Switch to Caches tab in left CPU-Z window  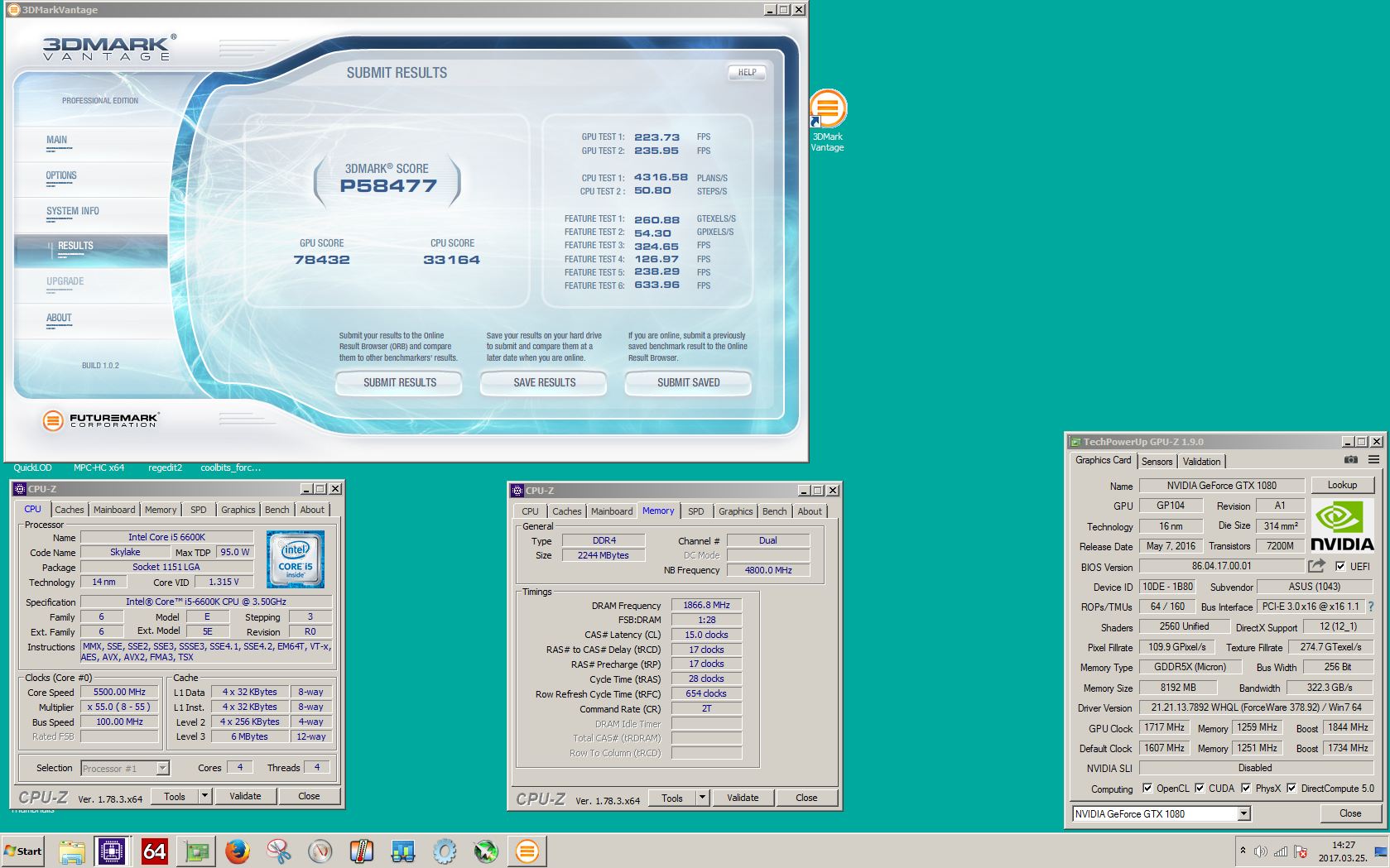(70, 510)
